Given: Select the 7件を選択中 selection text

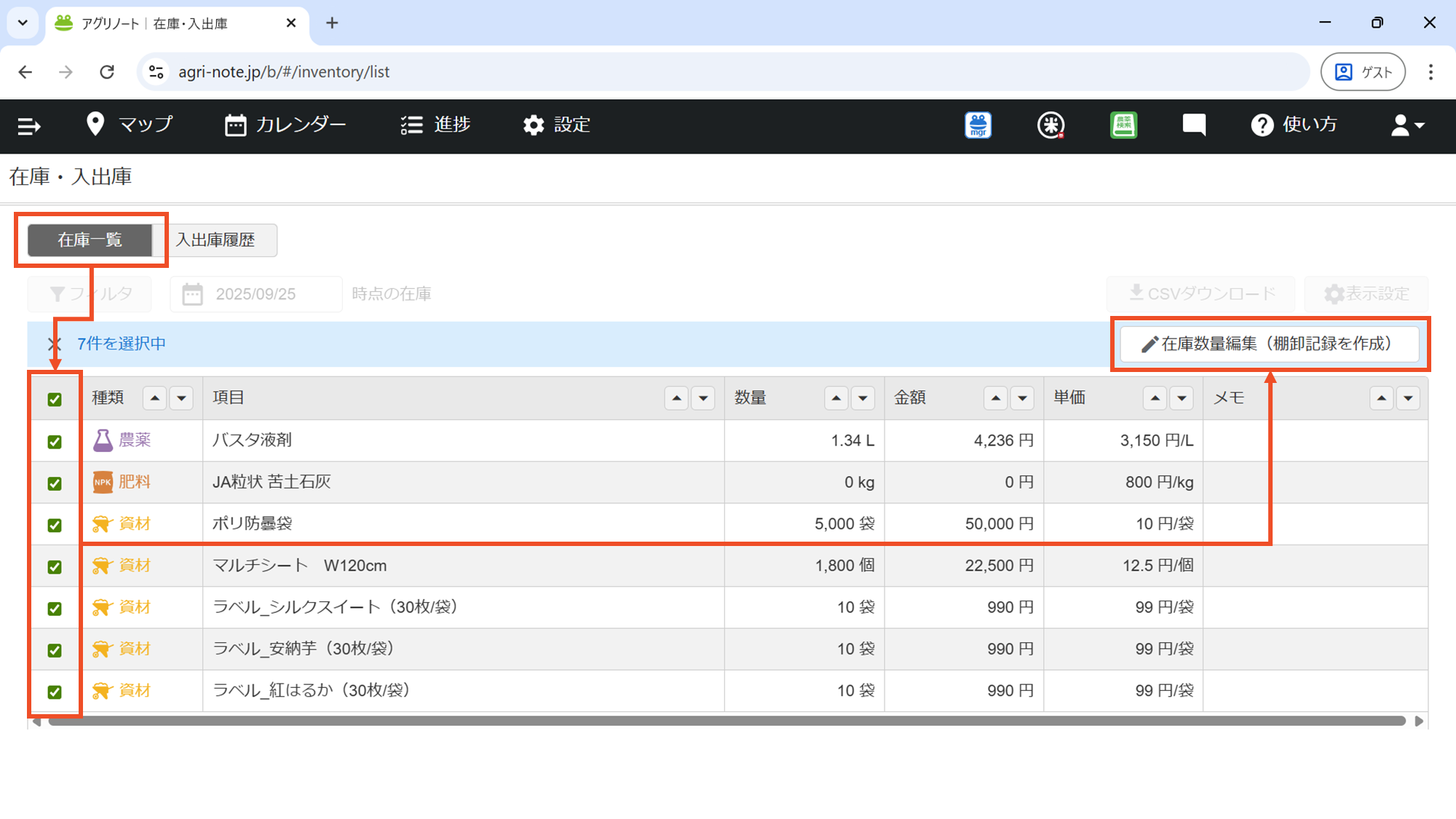Looking at the screenshot, I should point(122,344).
